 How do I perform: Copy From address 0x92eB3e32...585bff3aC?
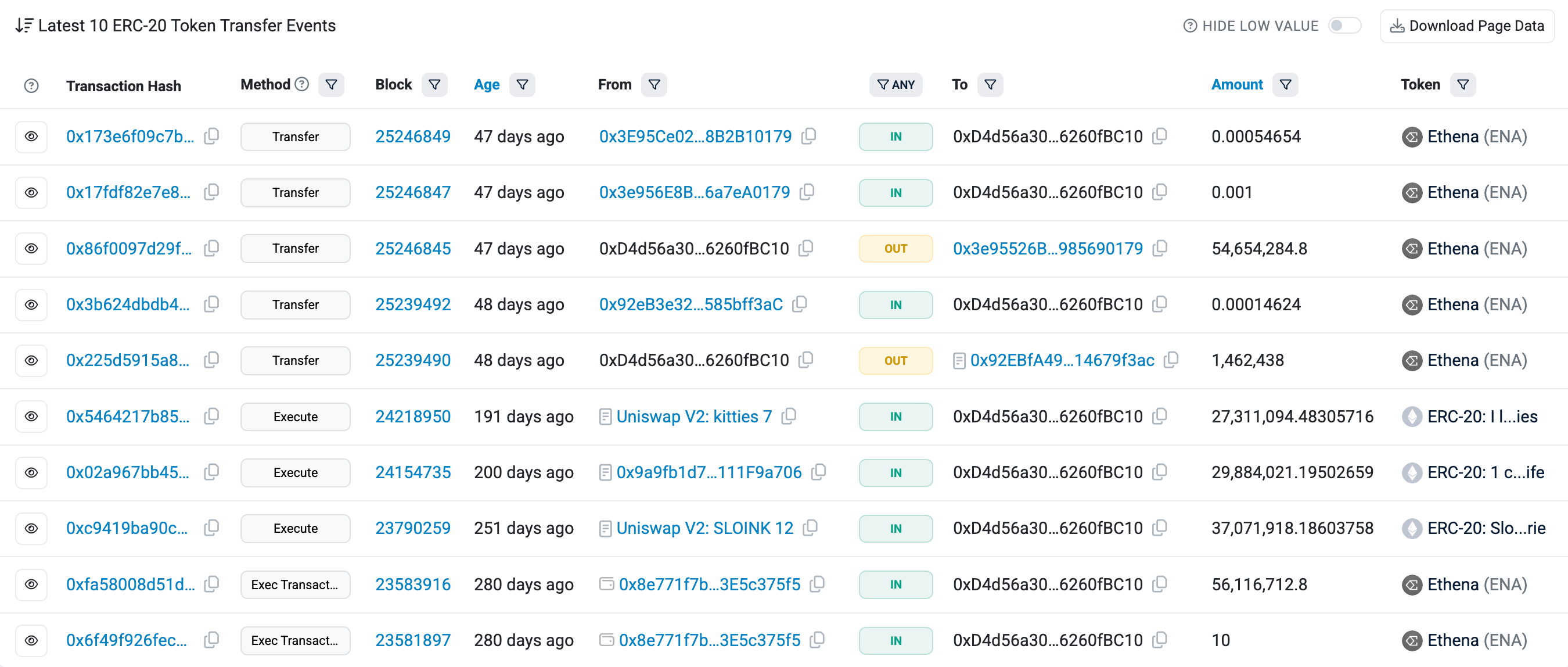click(x=799, y=304)
